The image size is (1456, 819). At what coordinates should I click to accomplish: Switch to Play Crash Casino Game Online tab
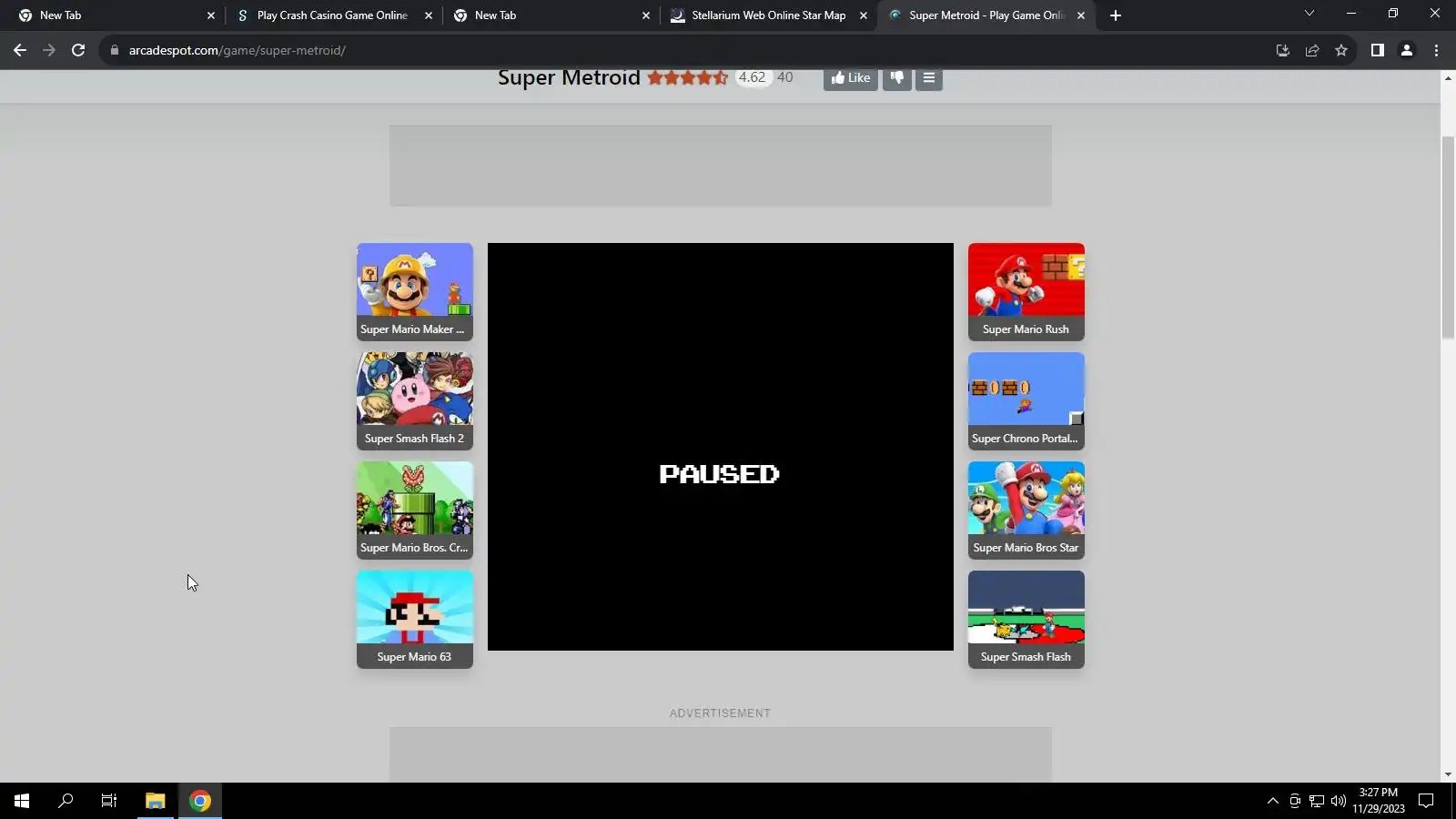point(332,15)
